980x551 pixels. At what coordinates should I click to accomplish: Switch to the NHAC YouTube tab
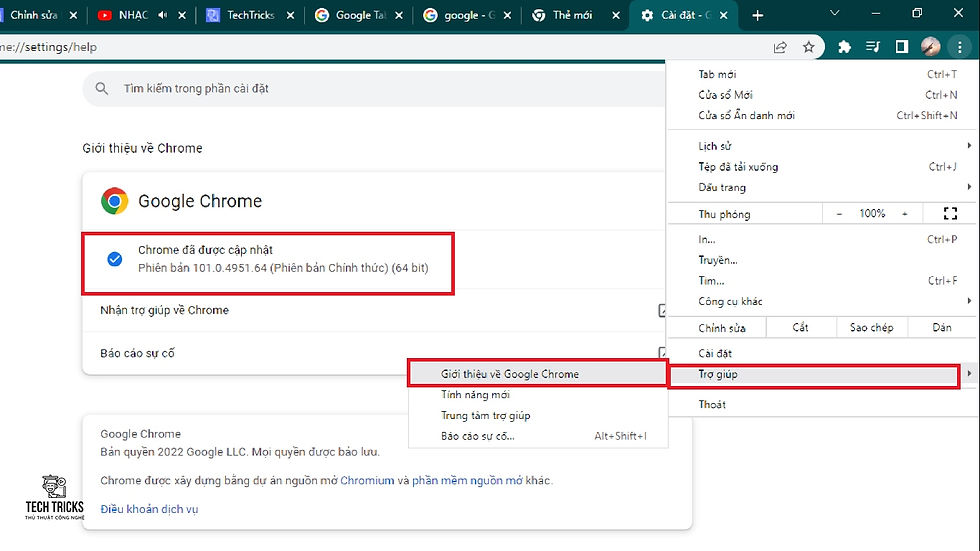[x=141, y=16]
